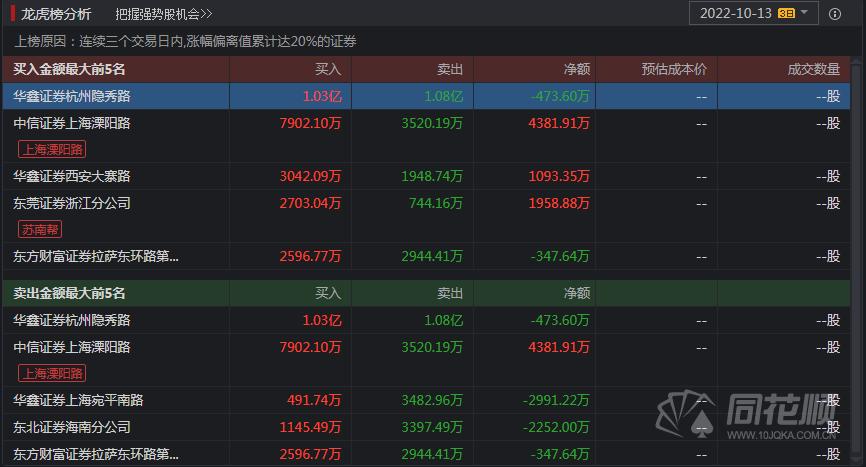Click sell amount 744.16万
The height and width of the screenshot is (467, 866).
click(x=436, y=203)
